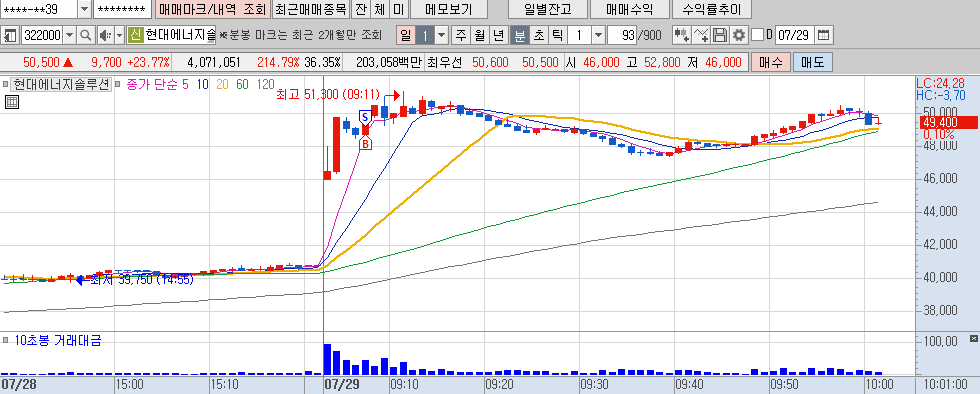The height and width of the screenshot is (394, 980).
Task: Click the panel collapse icon beside stock code
Action: click(10, 35)
